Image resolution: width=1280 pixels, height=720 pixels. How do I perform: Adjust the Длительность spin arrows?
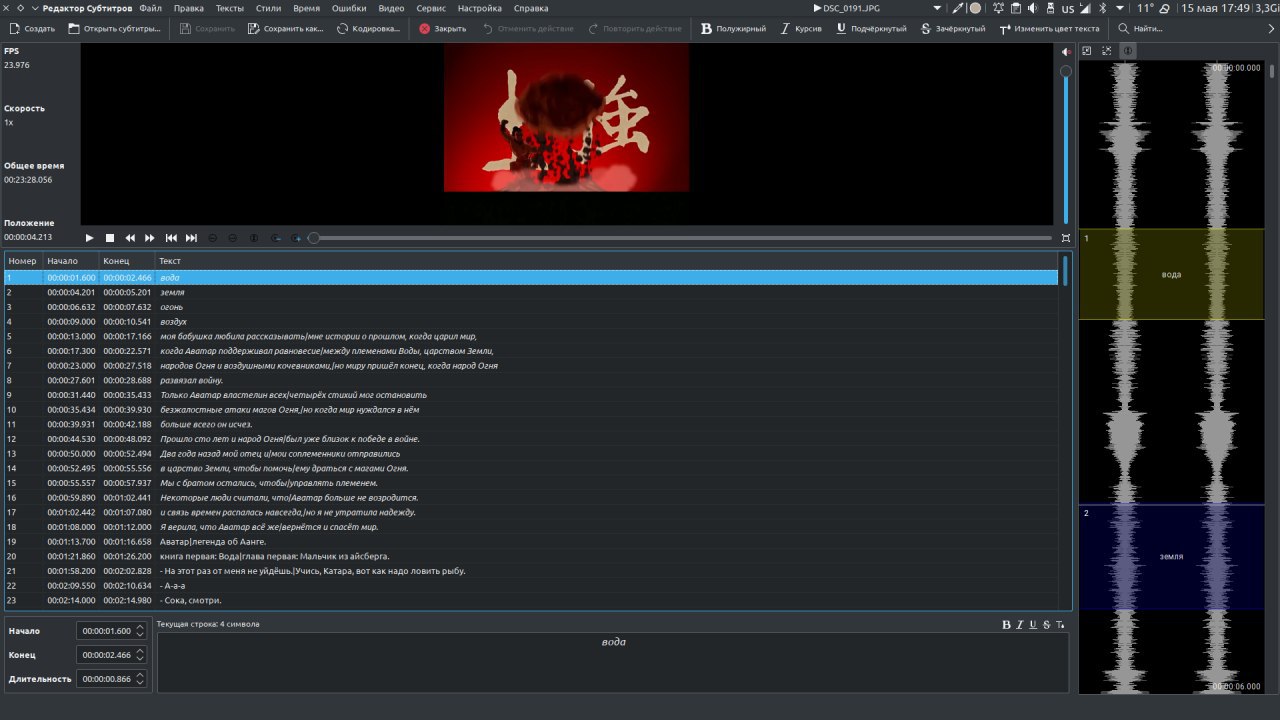tap(140, 679)
